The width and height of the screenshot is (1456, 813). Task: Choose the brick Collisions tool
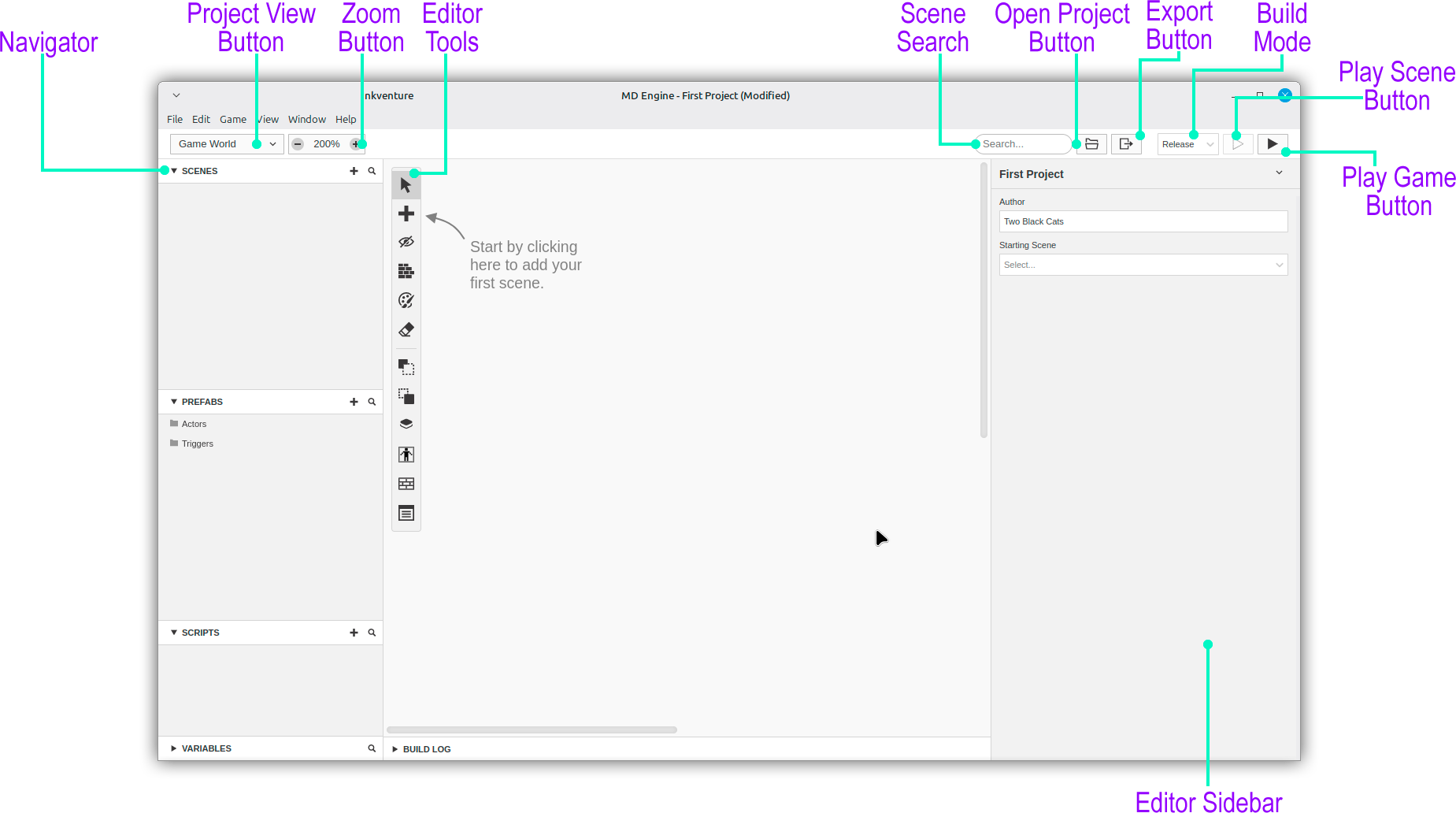pos(406,271)
